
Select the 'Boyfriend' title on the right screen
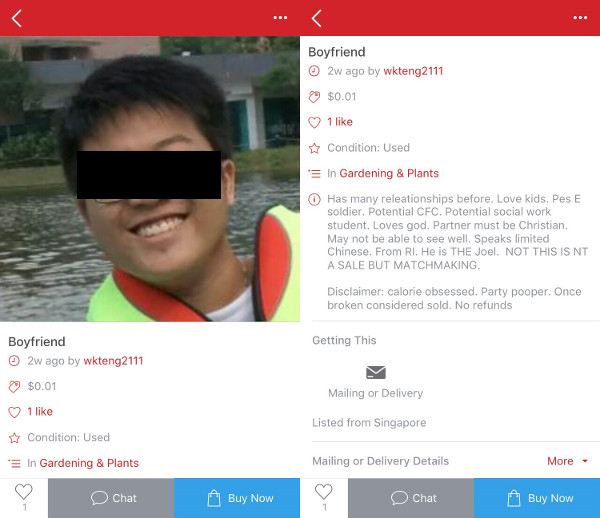point(337,52)
